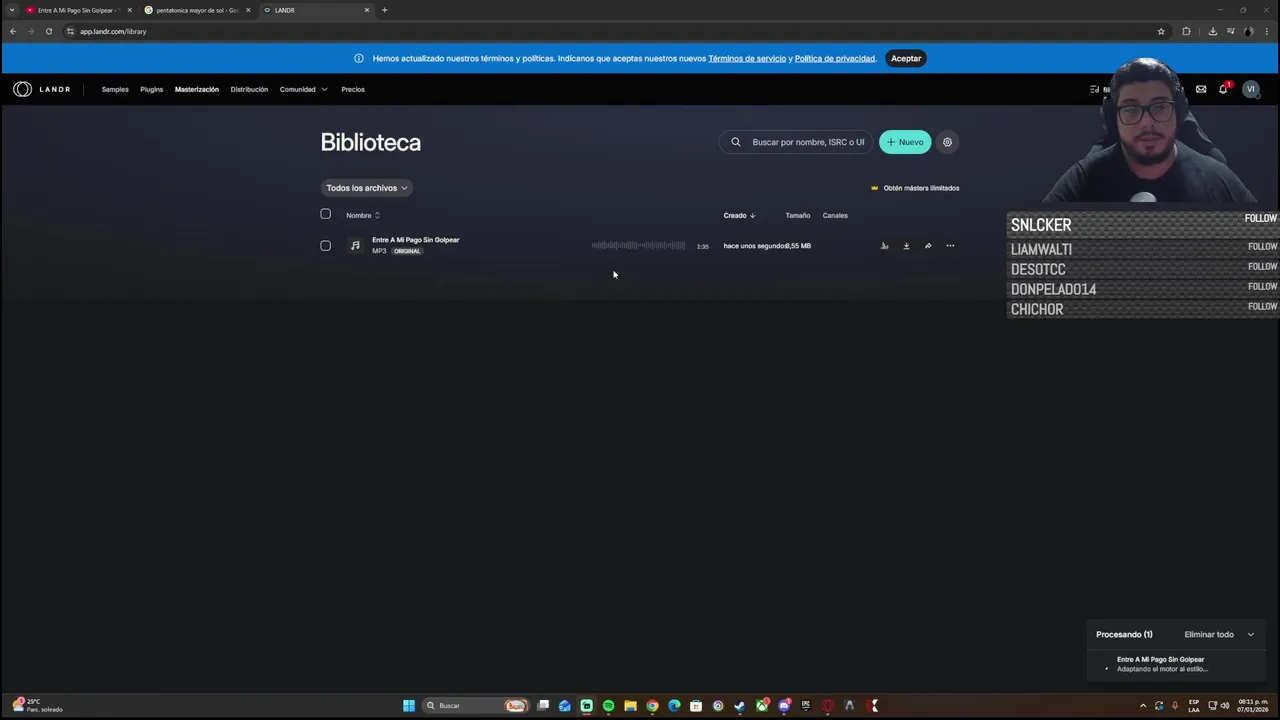The height and width of the screenshot is (720, 1280).
Task: Open Precios in the navigation bar
Action: click(353, 89)
